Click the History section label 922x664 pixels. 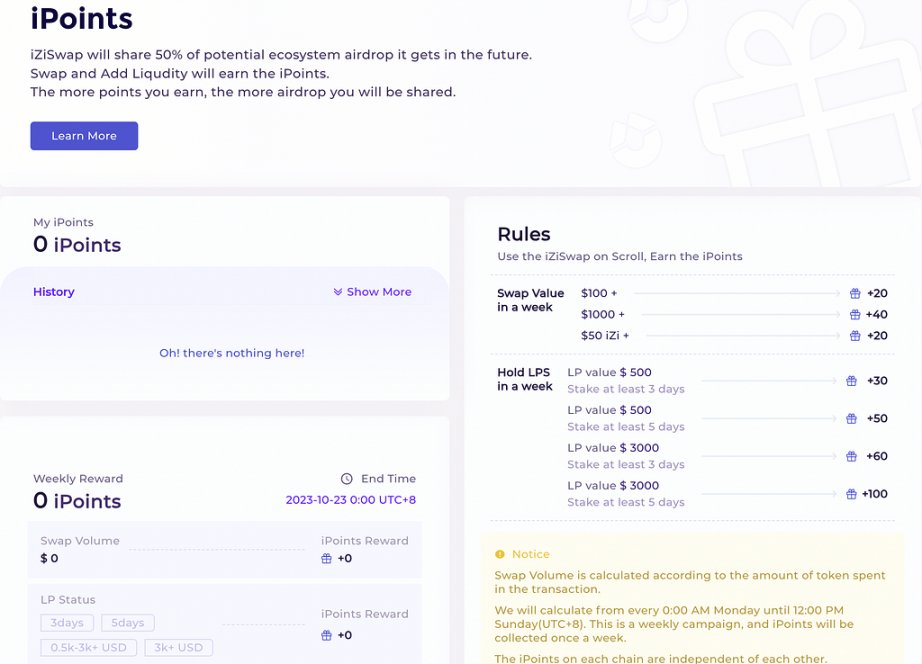[x=54, y=292]
